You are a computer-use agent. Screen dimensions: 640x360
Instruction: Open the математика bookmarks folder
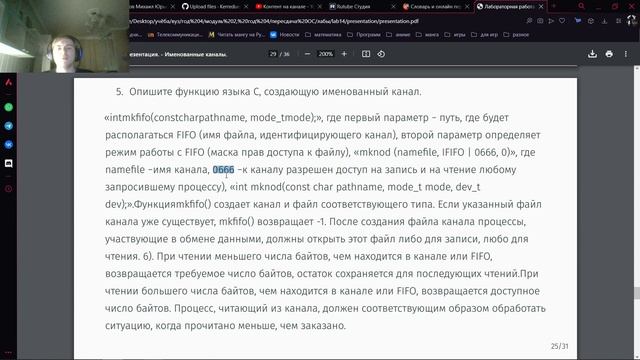tap(323, 35)
